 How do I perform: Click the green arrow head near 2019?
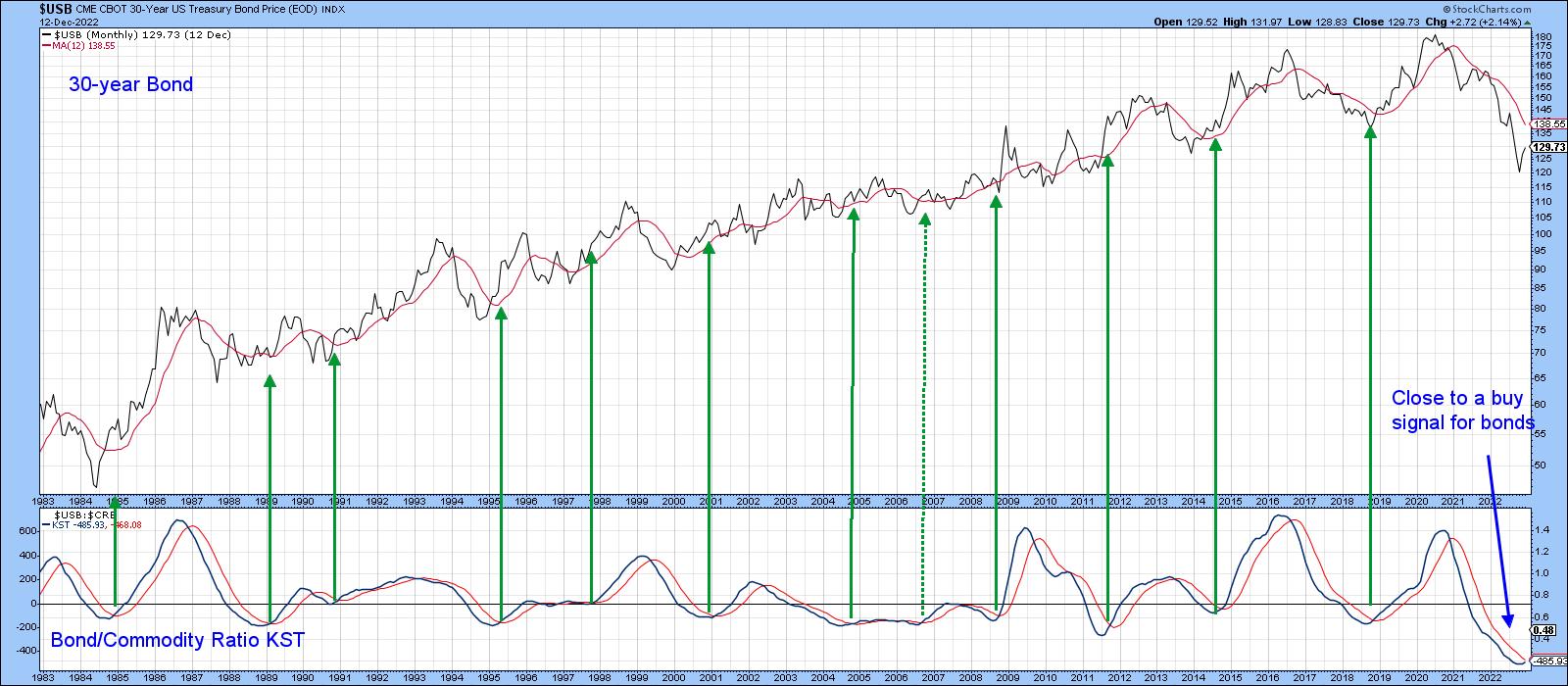click(1370, 130)
